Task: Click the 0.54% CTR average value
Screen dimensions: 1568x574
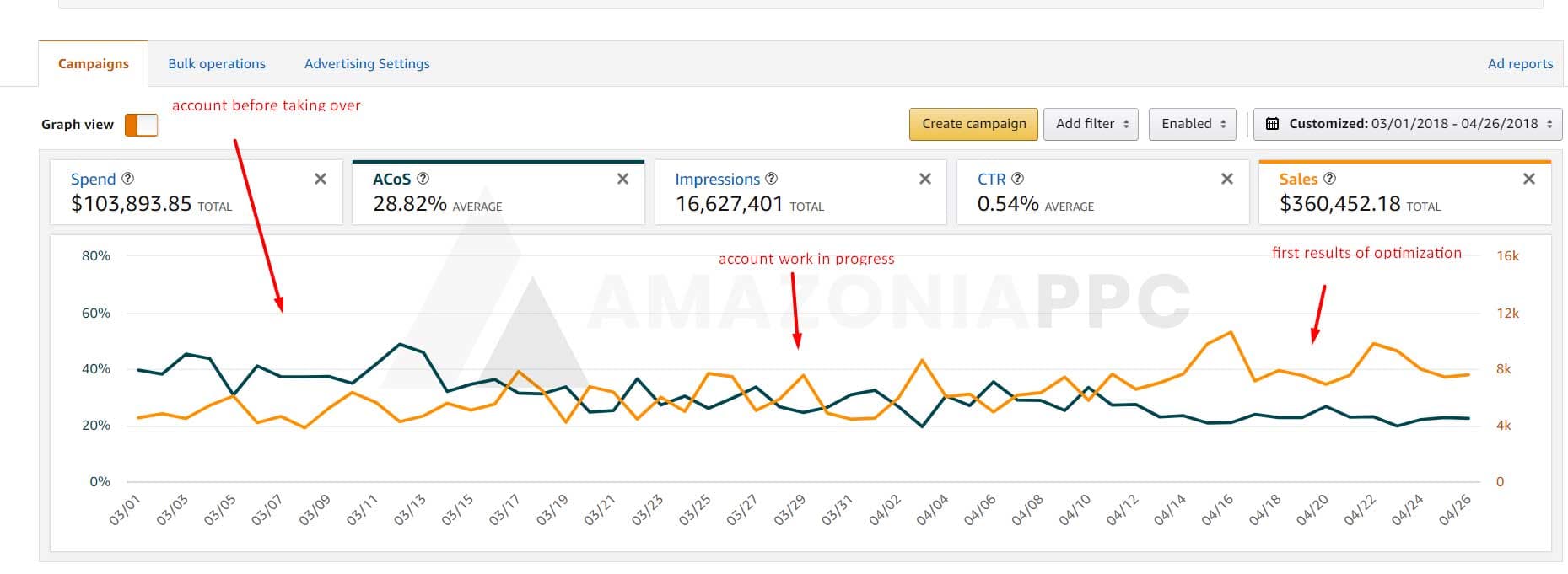Action: 1008,204
